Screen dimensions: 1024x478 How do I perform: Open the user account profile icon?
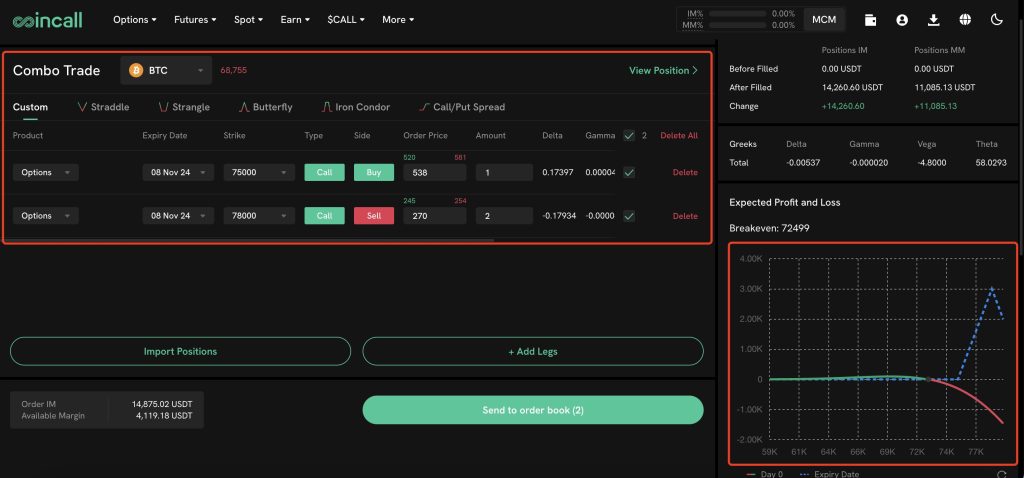[902, 19]
